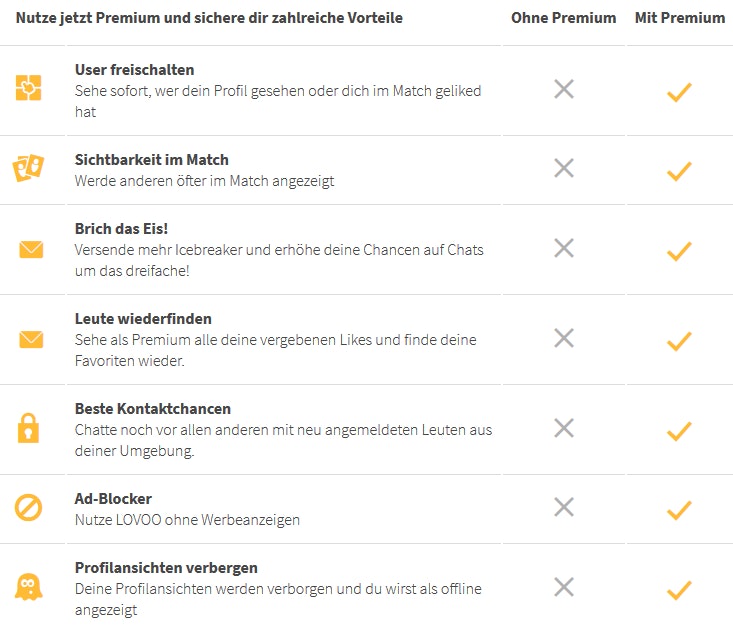Click the premium checkmark for Brich das Eis
This screenshot has height=630, width=733.
click(x=679, y=251)
